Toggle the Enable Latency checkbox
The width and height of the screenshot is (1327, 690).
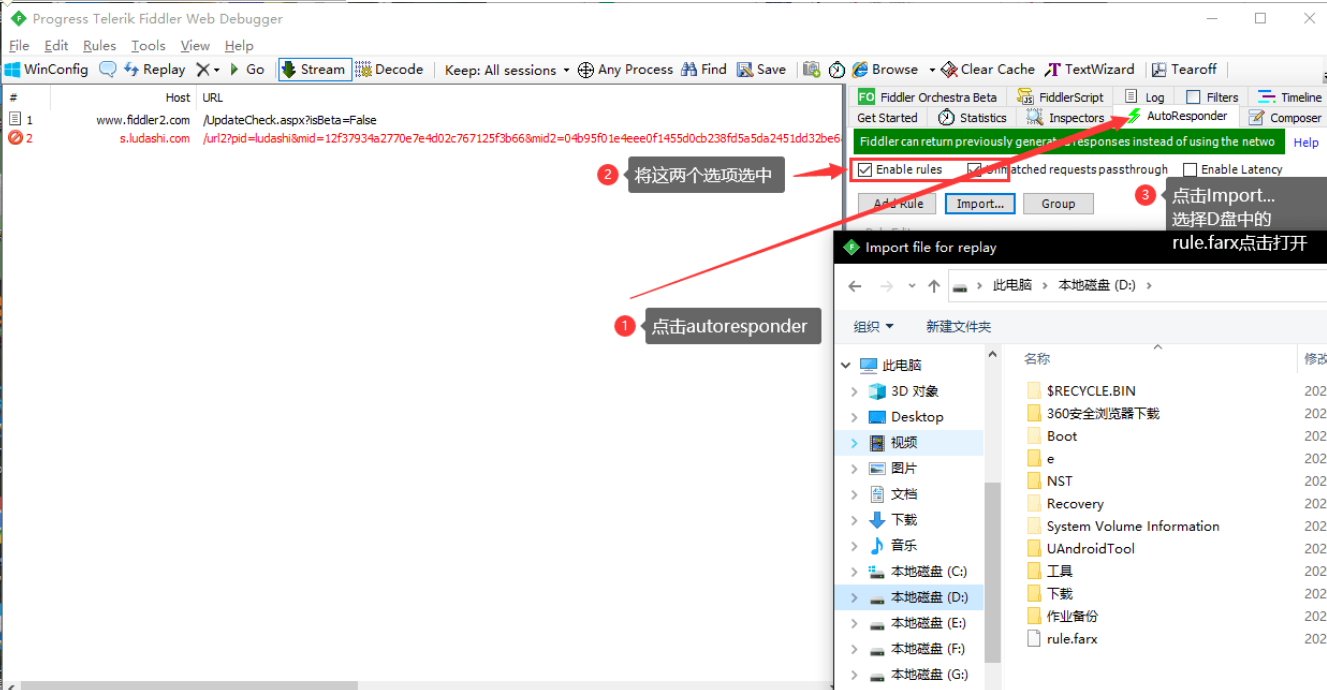[1189, 170]
